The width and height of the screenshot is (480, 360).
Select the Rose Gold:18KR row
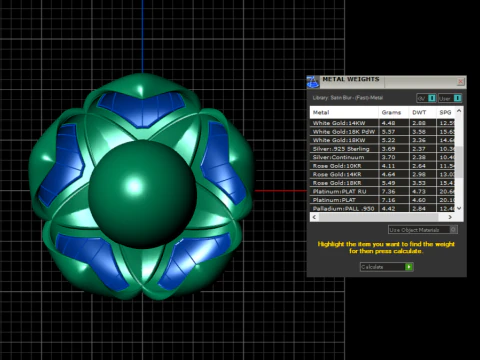[382, 183]
